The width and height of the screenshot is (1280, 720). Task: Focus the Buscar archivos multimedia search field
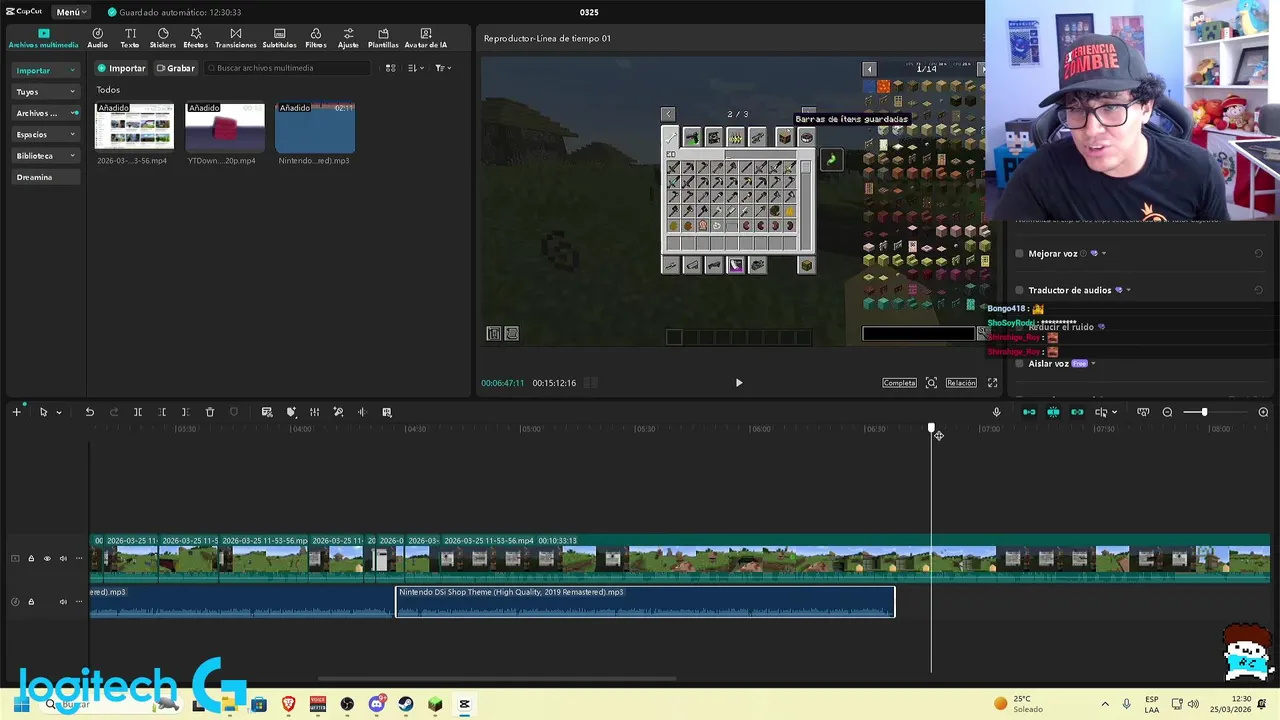(x=287, y=68)
